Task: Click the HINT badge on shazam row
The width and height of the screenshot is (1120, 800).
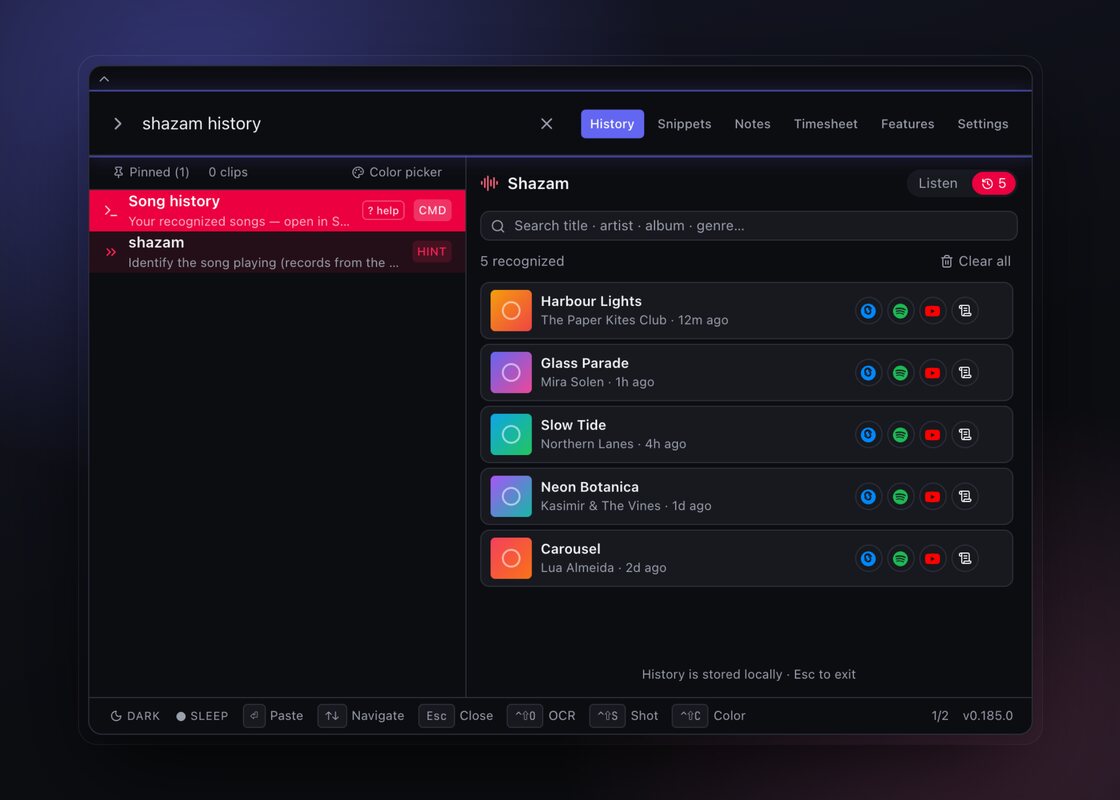Action: click(x=431, y=252)
